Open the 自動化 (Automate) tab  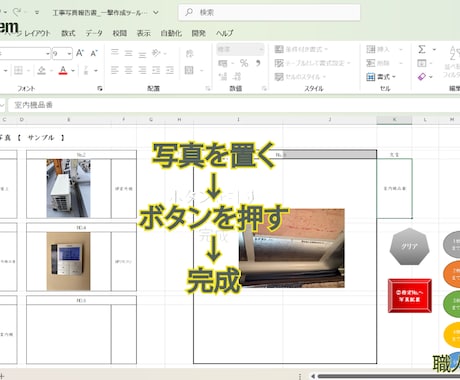(171, 33)
